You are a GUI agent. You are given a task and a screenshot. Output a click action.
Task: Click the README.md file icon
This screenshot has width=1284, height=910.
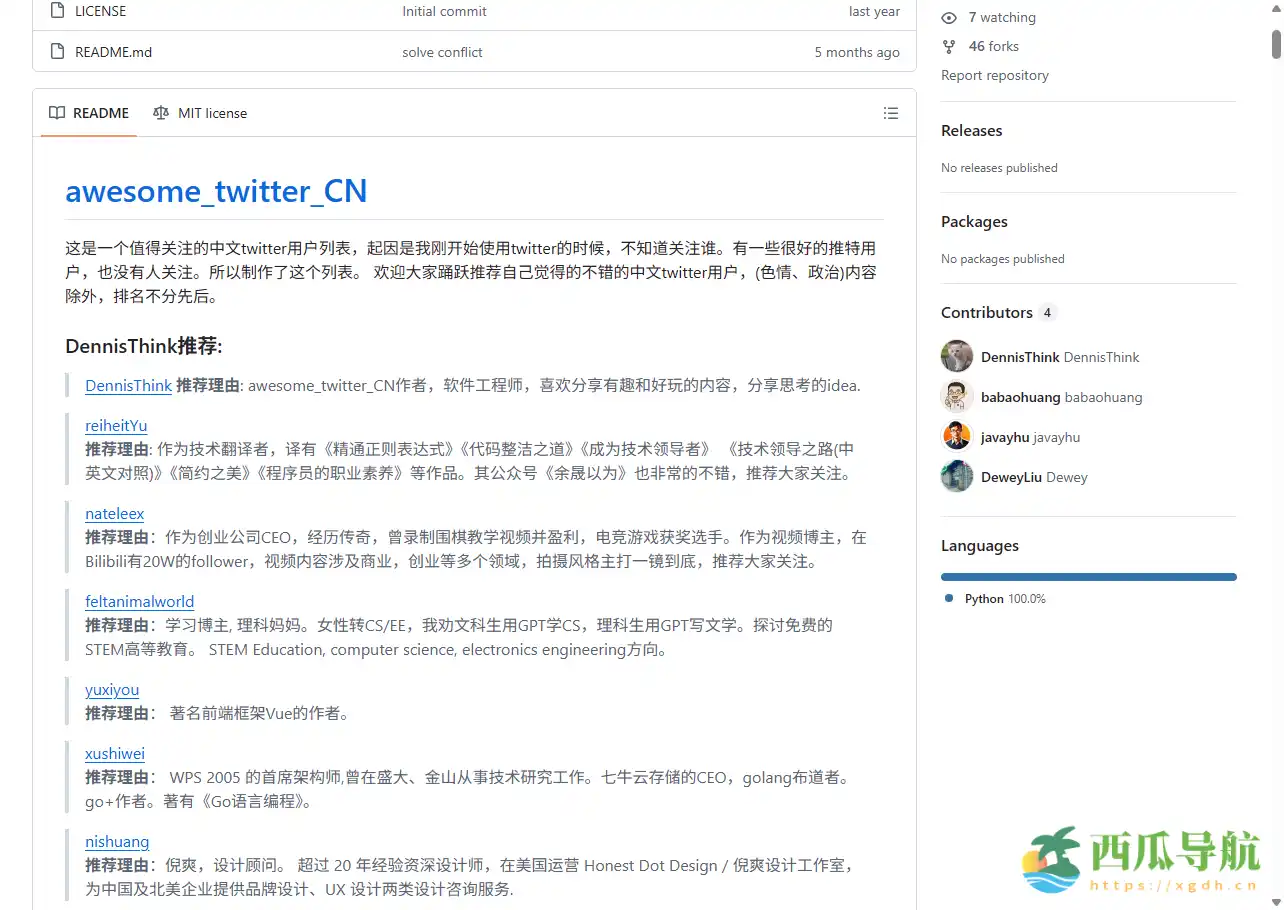tap(57, 51)
